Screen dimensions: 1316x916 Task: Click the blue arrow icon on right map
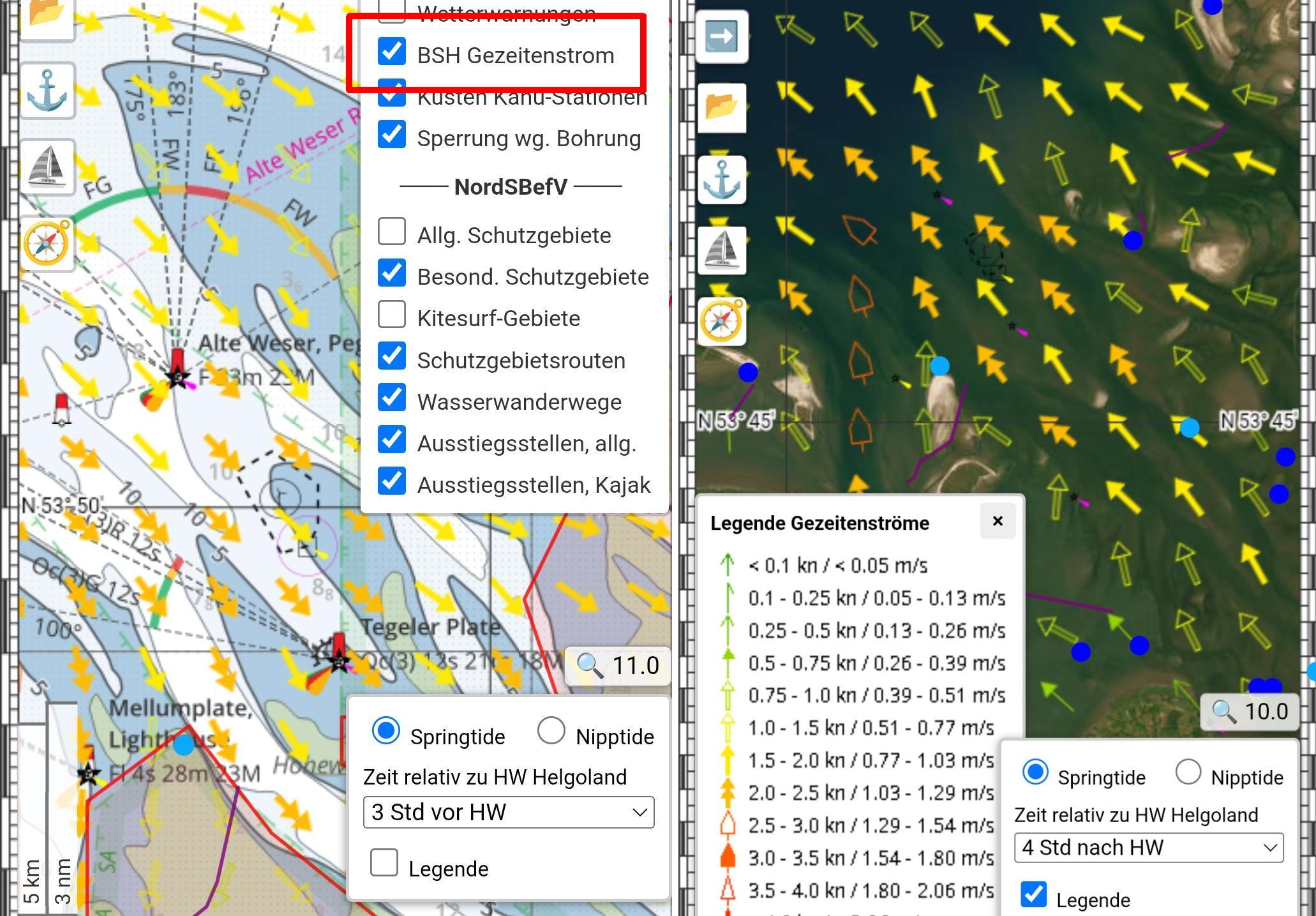(722, 36)
